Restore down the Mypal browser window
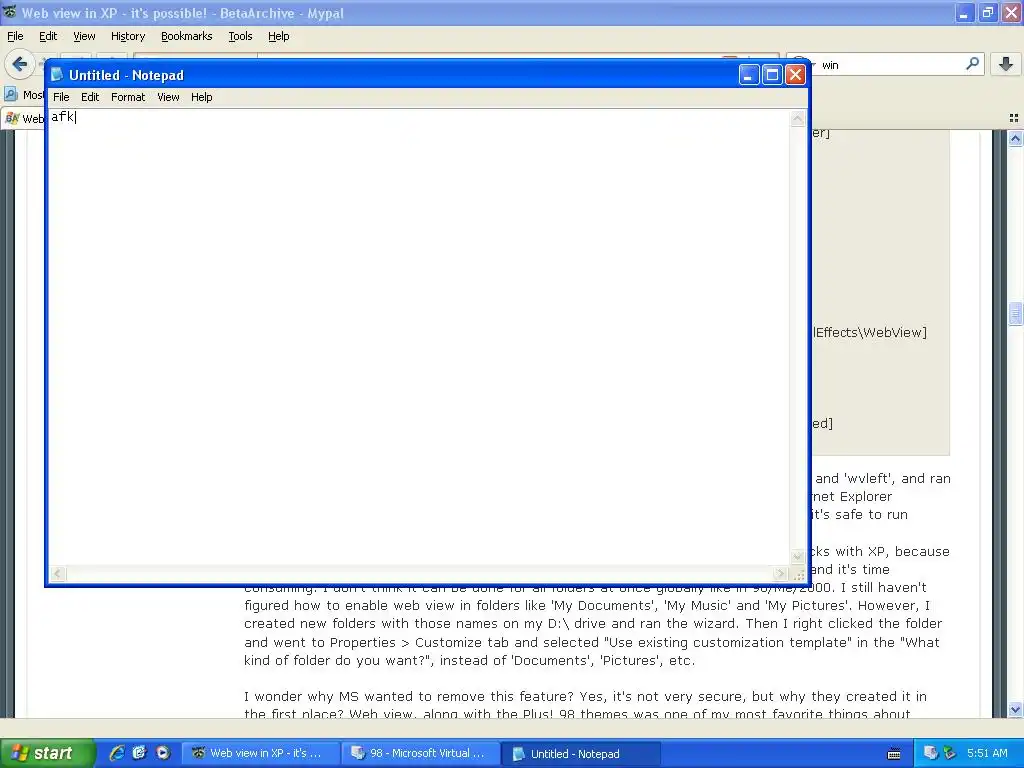Screen dimensions: 1024x768 point(987,13)
